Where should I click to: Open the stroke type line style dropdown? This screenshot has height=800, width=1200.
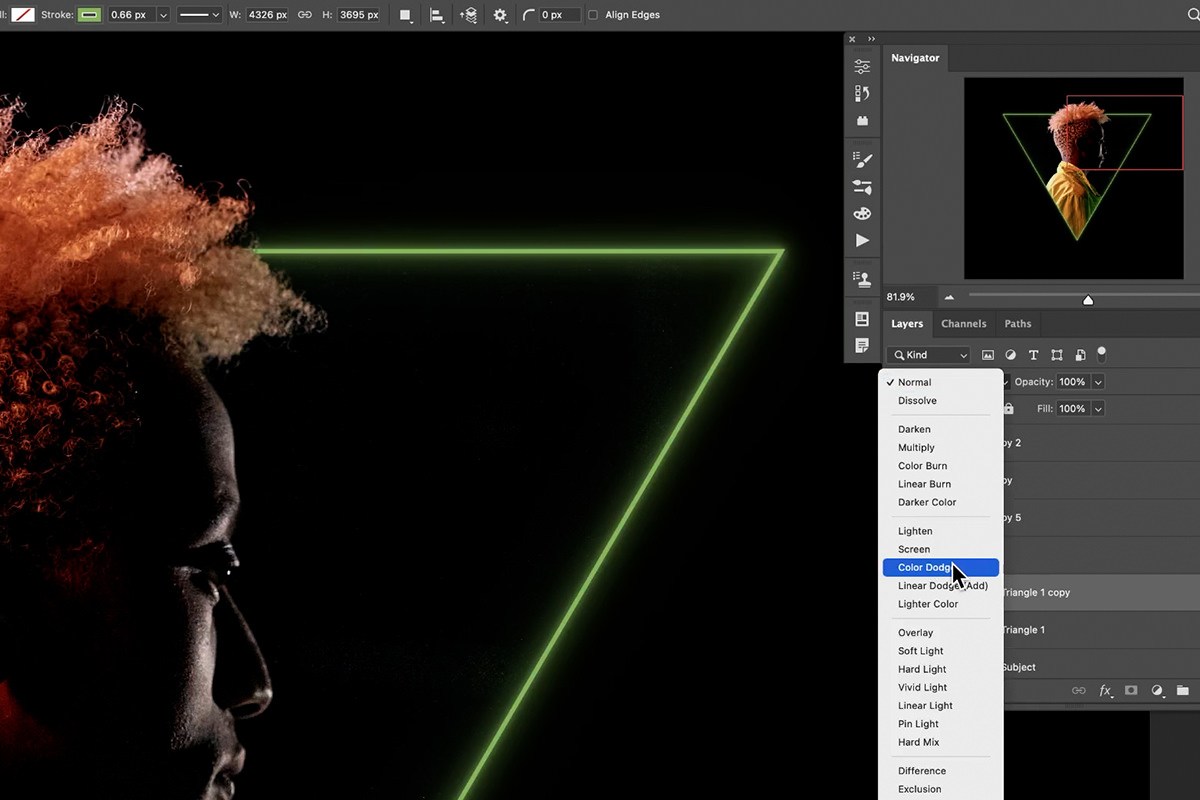pyautogui.click(x=199, y=15)
